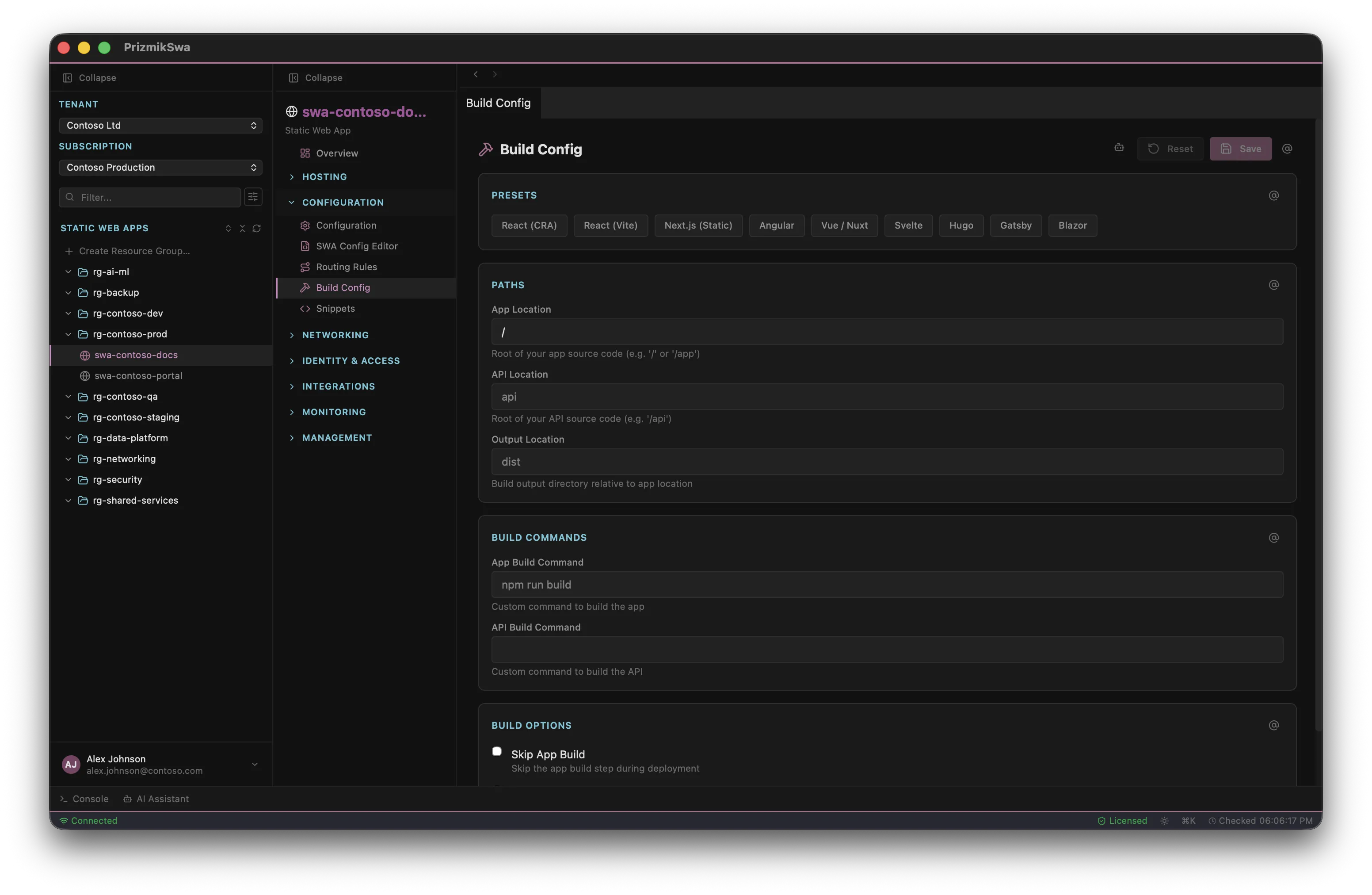Collapse all resource groups in the sidebar

click(x=242, y=229)
